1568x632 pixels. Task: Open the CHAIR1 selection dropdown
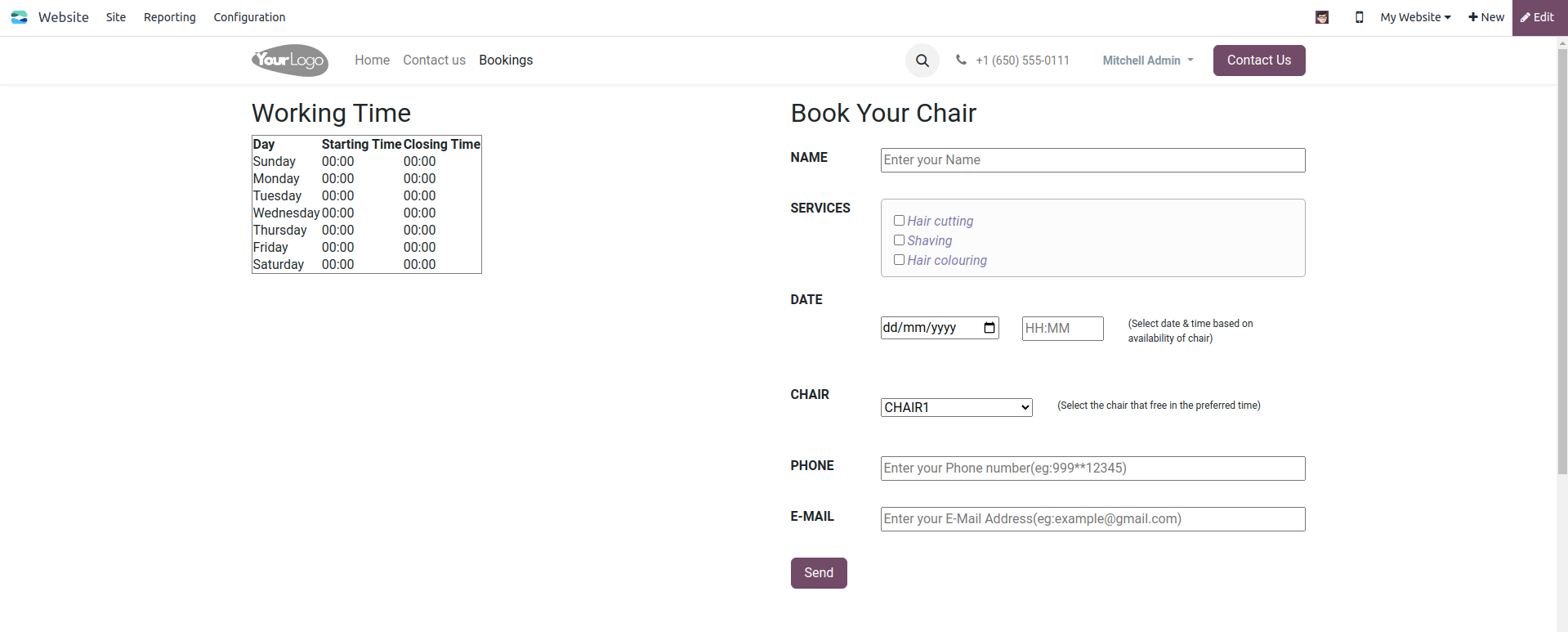point(956,407)
